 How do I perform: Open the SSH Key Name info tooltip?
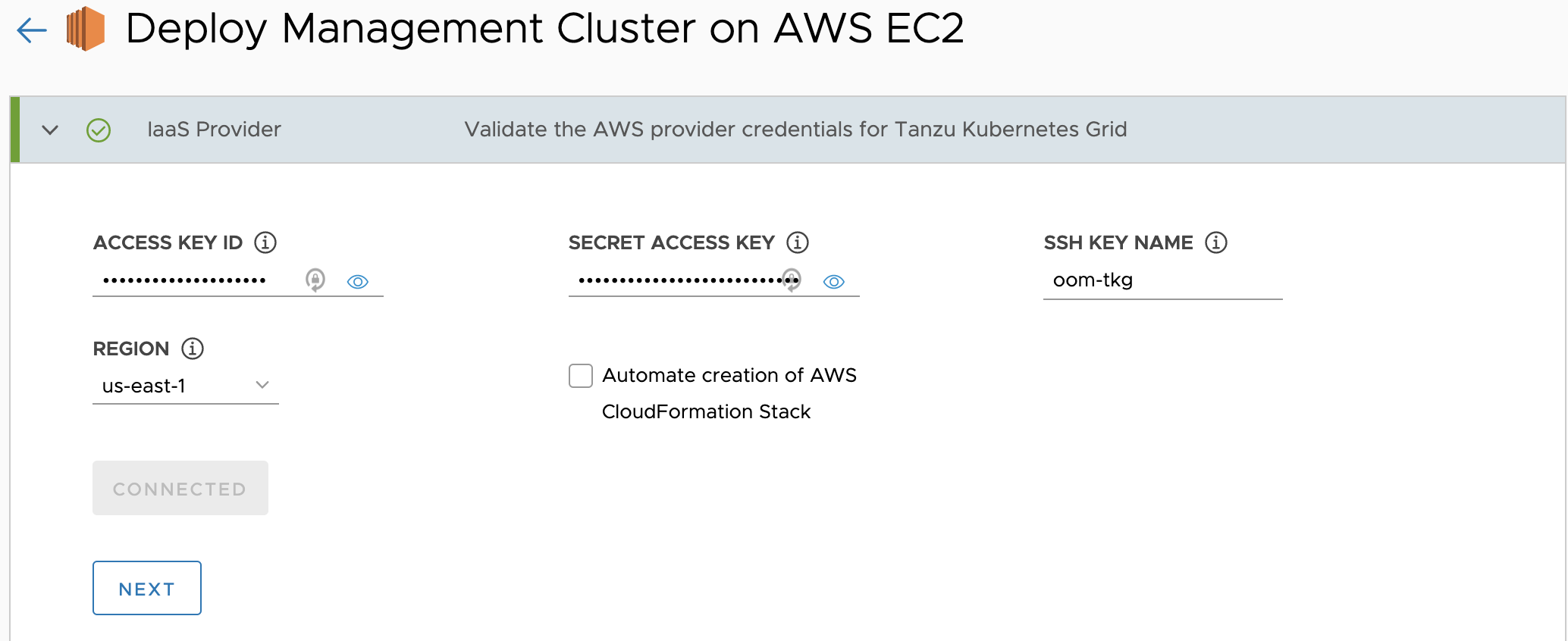tap(1216, 242)
